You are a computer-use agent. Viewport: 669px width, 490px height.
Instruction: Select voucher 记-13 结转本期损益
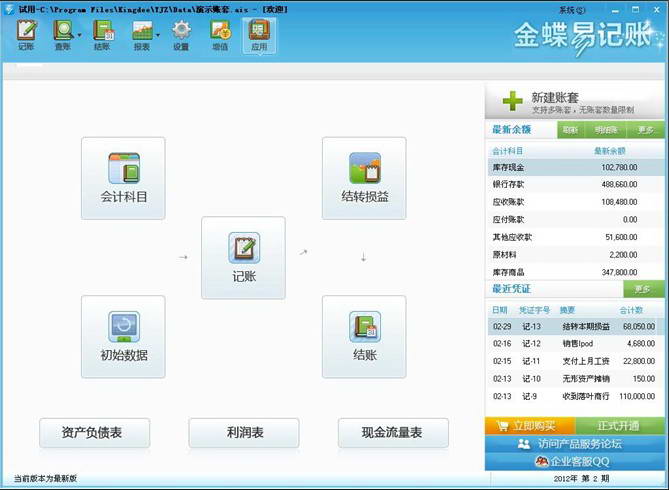point(576,327)
